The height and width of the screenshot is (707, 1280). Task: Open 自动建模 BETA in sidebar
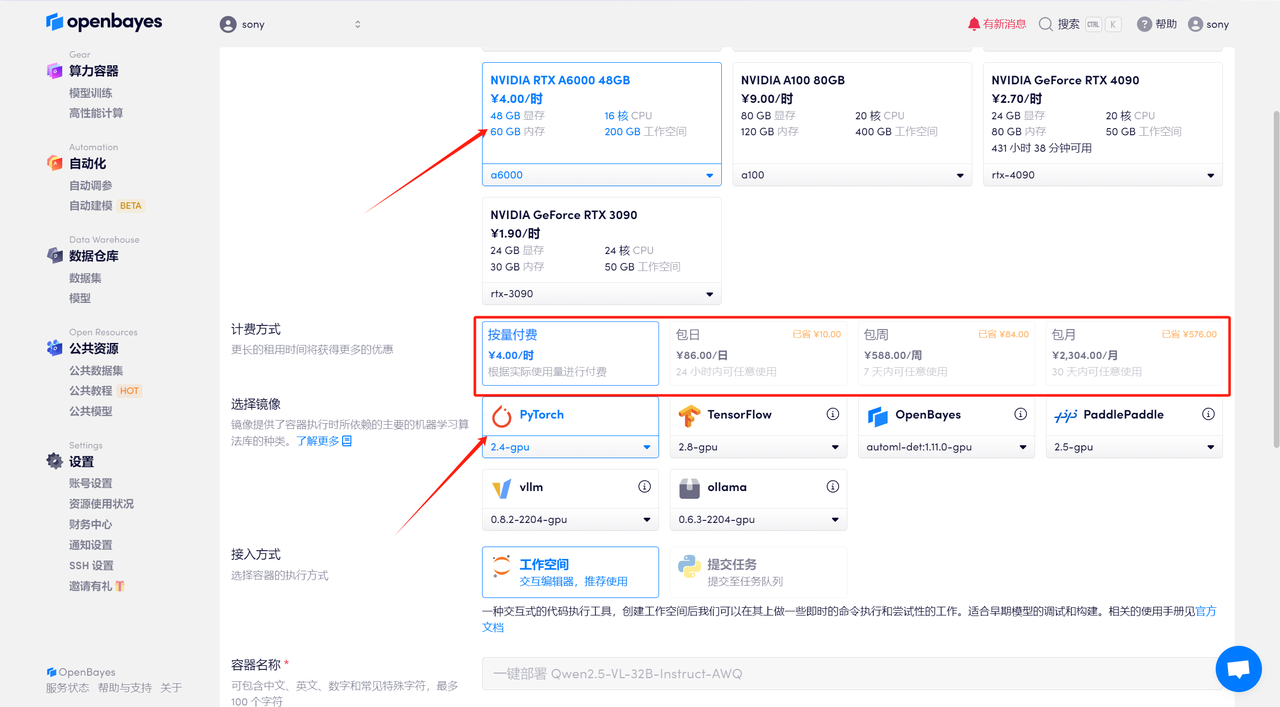pyautogui.click(x=106, y=206)
